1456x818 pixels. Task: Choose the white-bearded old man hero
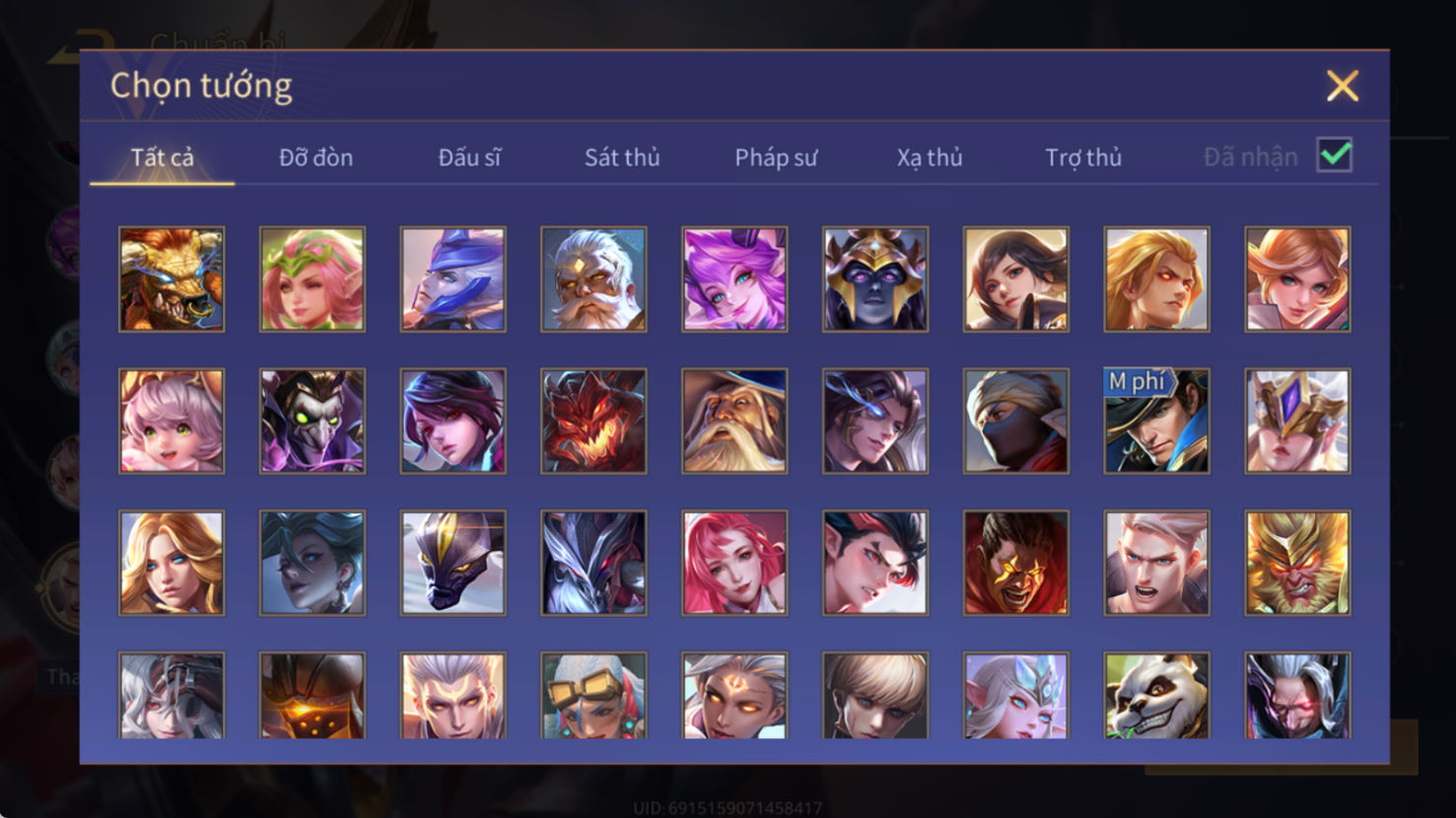click(593, 279)
